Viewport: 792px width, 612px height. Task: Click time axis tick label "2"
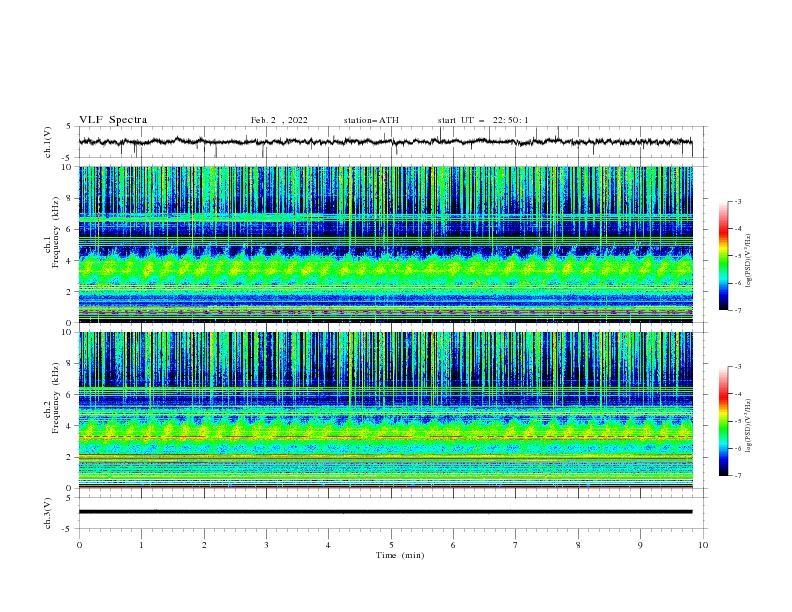click(204, 545)
